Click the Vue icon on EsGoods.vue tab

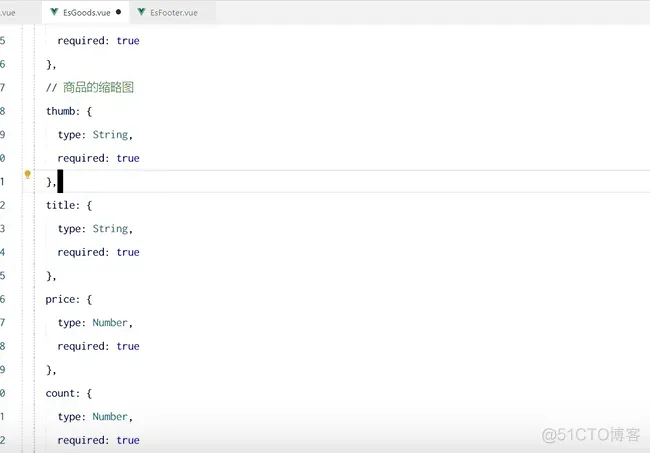coord(54,12)
